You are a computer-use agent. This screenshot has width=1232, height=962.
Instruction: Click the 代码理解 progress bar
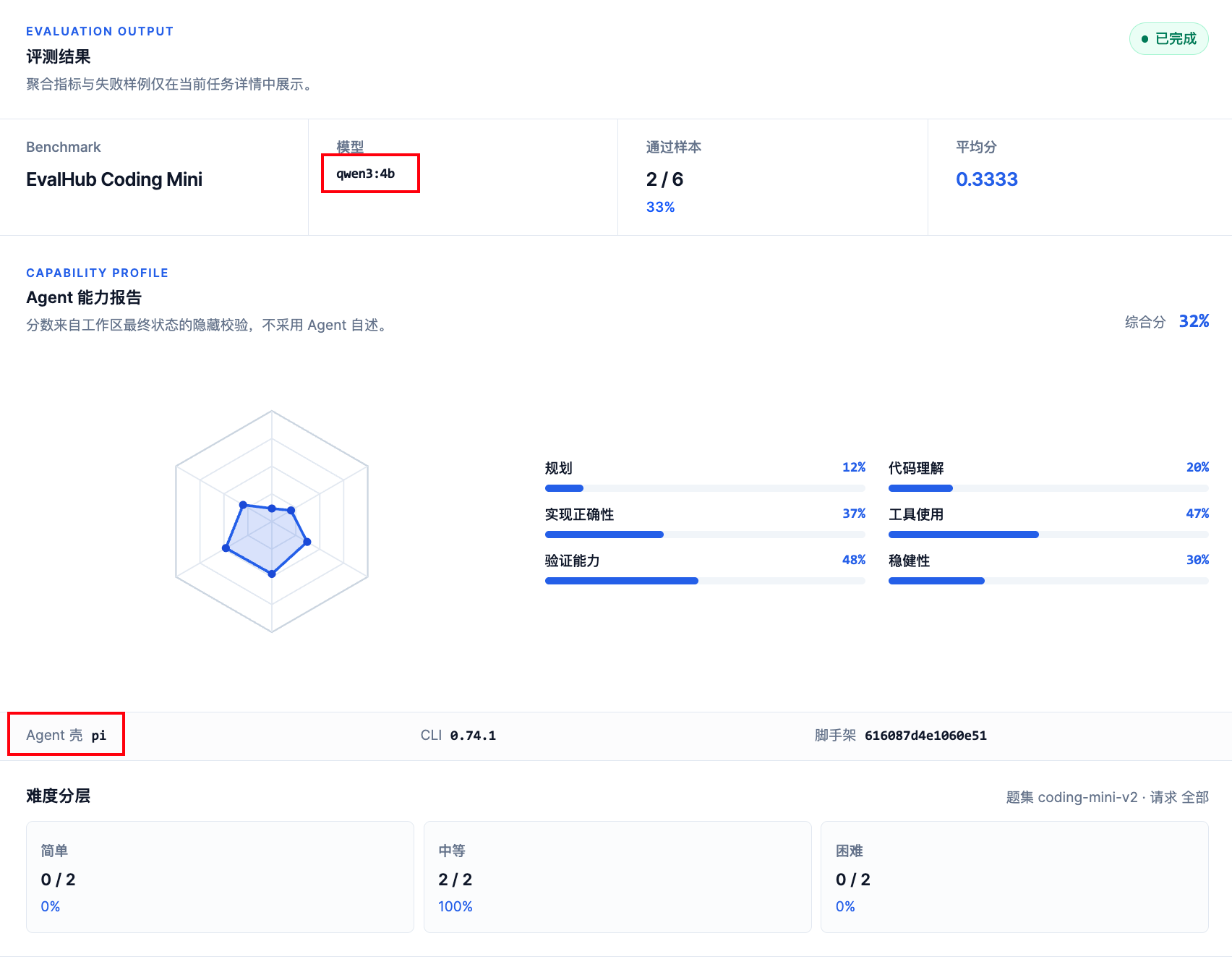pos(1048,488)
